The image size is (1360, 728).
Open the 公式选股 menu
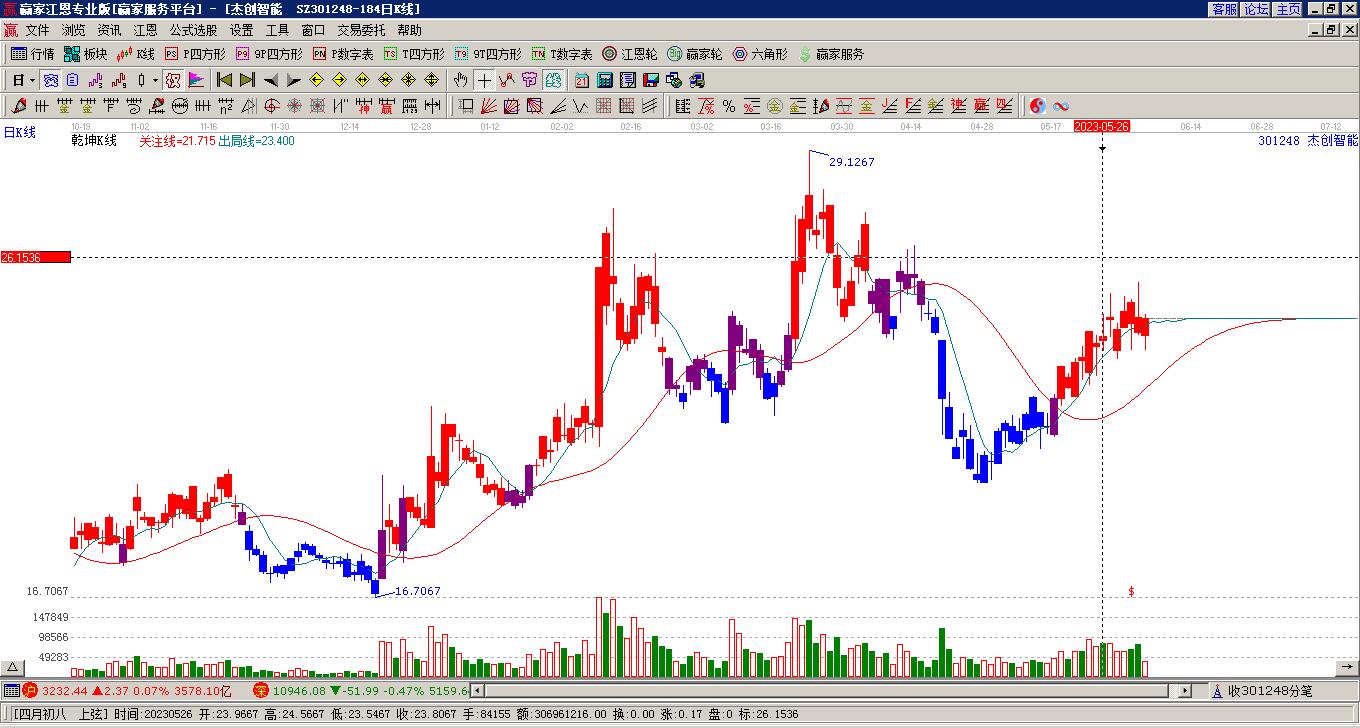193,31
